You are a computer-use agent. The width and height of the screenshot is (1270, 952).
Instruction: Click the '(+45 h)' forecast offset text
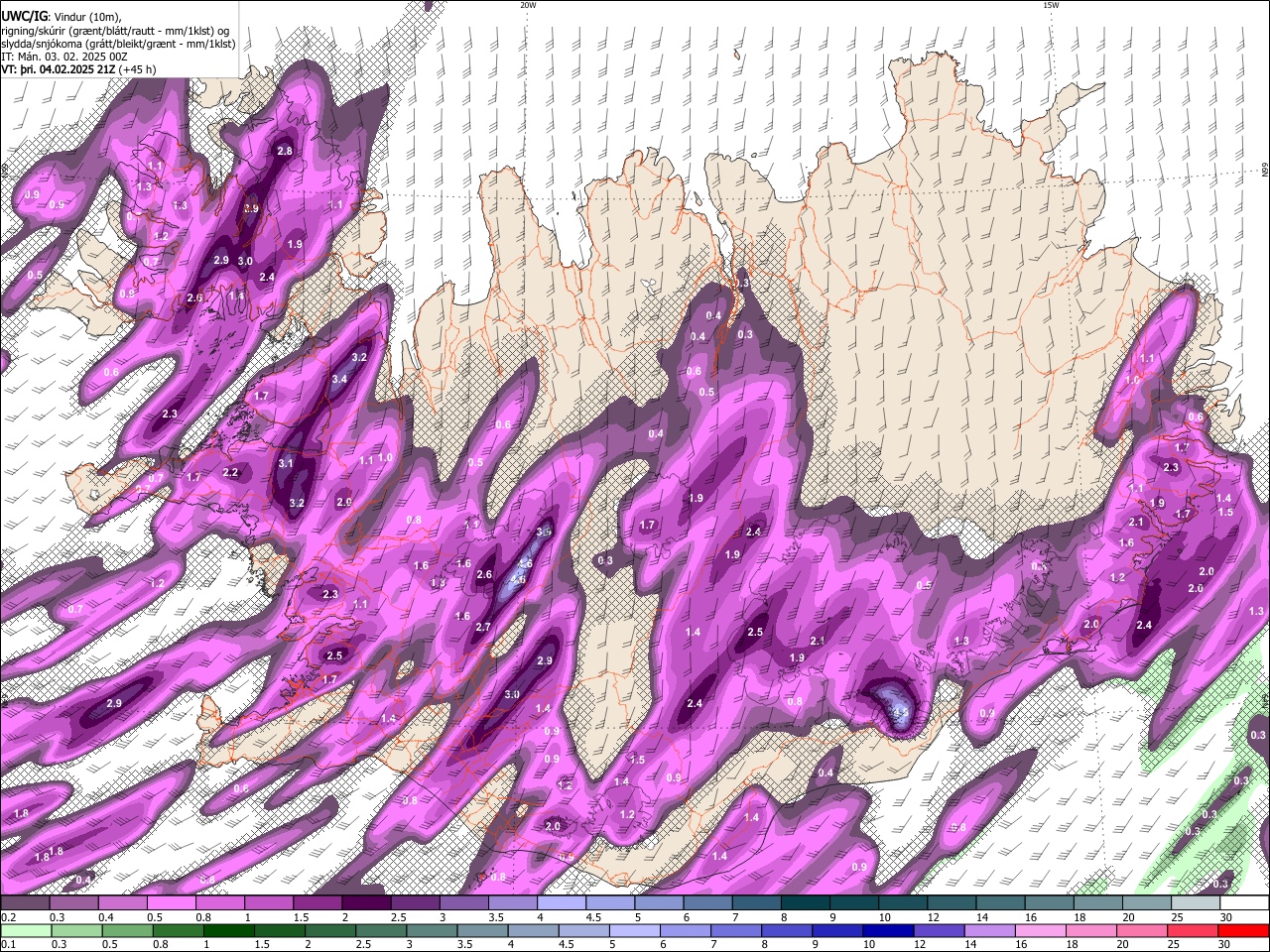[x=137, y=70]
